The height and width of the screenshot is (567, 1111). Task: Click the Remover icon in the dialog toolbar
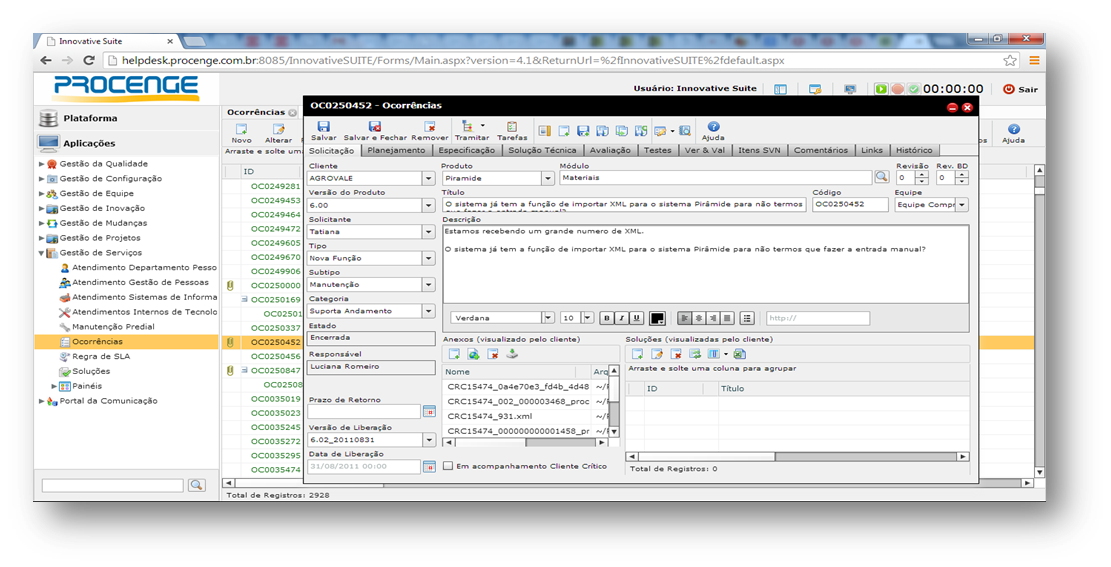tap(429, 127)
